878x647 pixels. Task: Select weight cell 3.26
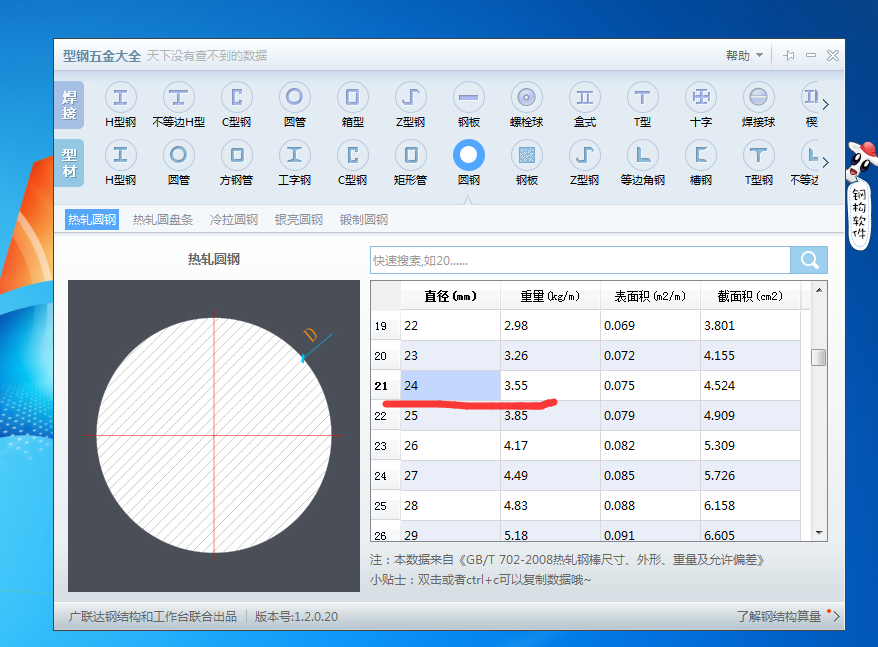coord(550,356)
